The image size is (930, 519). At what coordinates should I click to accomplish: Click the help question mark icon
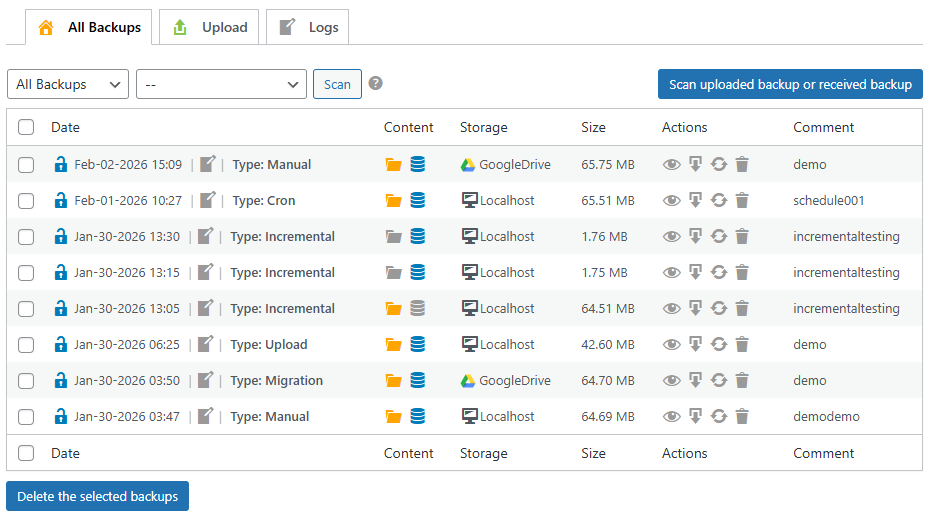coord(375,83)
